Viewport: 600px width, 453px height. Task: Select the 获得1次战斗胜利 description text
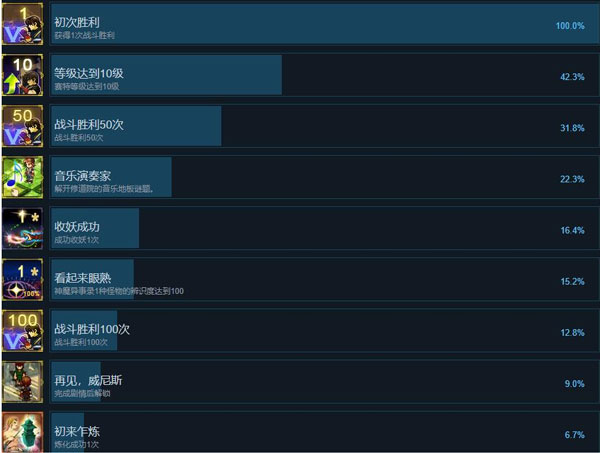pos(85,34)
